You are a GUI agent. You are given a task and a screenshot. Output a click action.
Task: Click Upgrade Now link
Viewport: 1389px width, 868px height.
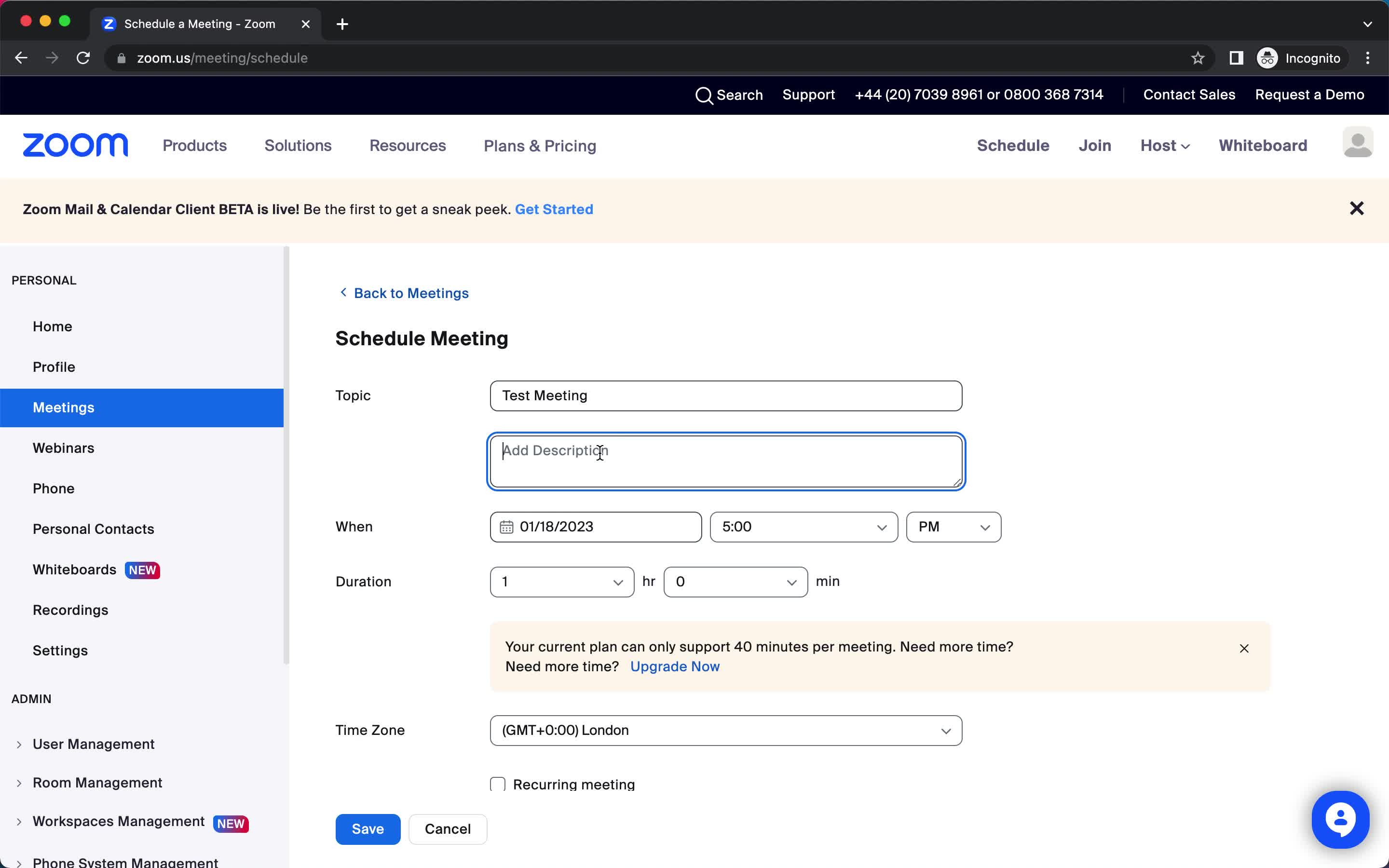[x=675, y=667]
